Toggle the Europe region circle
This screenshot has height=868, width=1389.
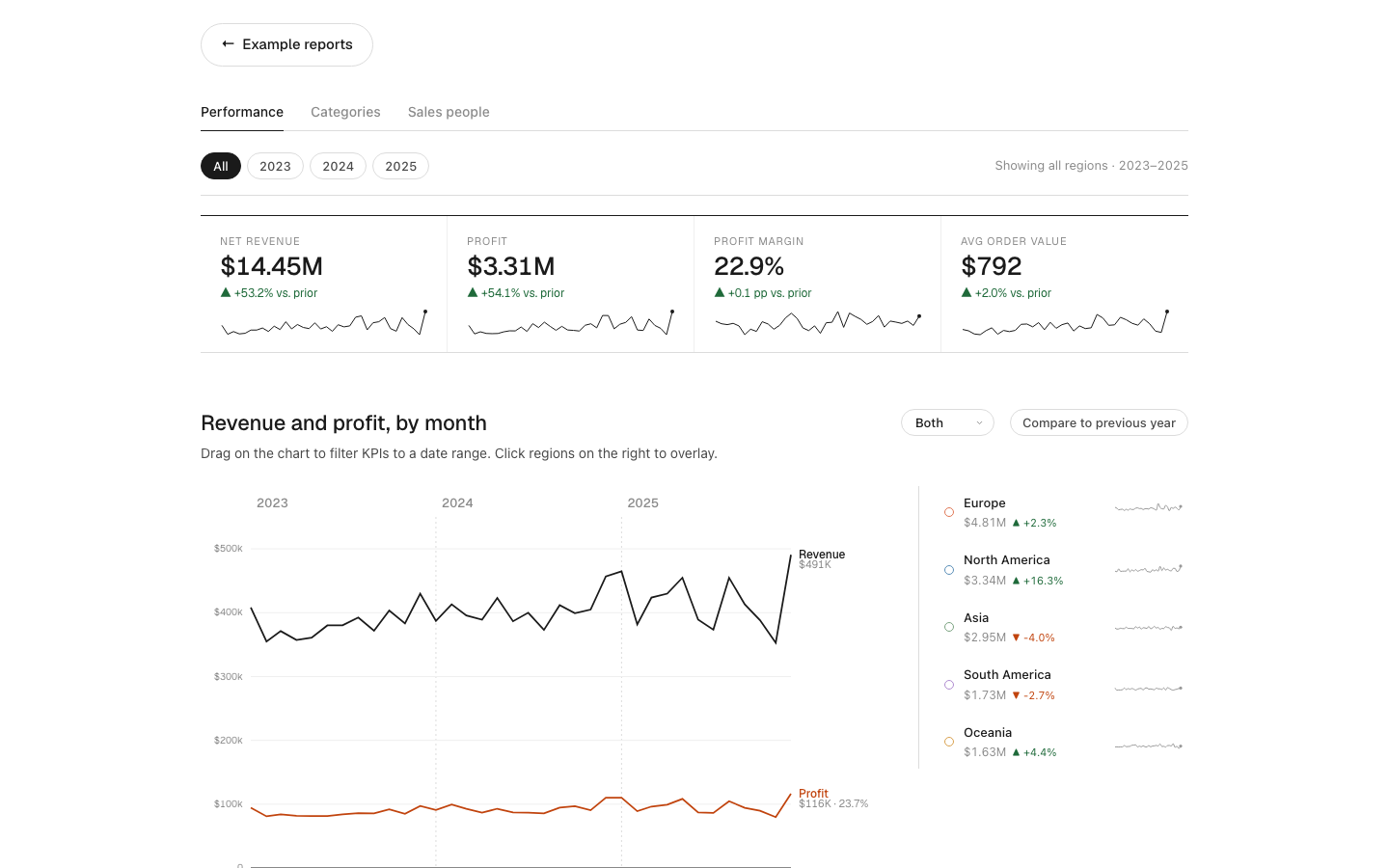click(949, 512)
